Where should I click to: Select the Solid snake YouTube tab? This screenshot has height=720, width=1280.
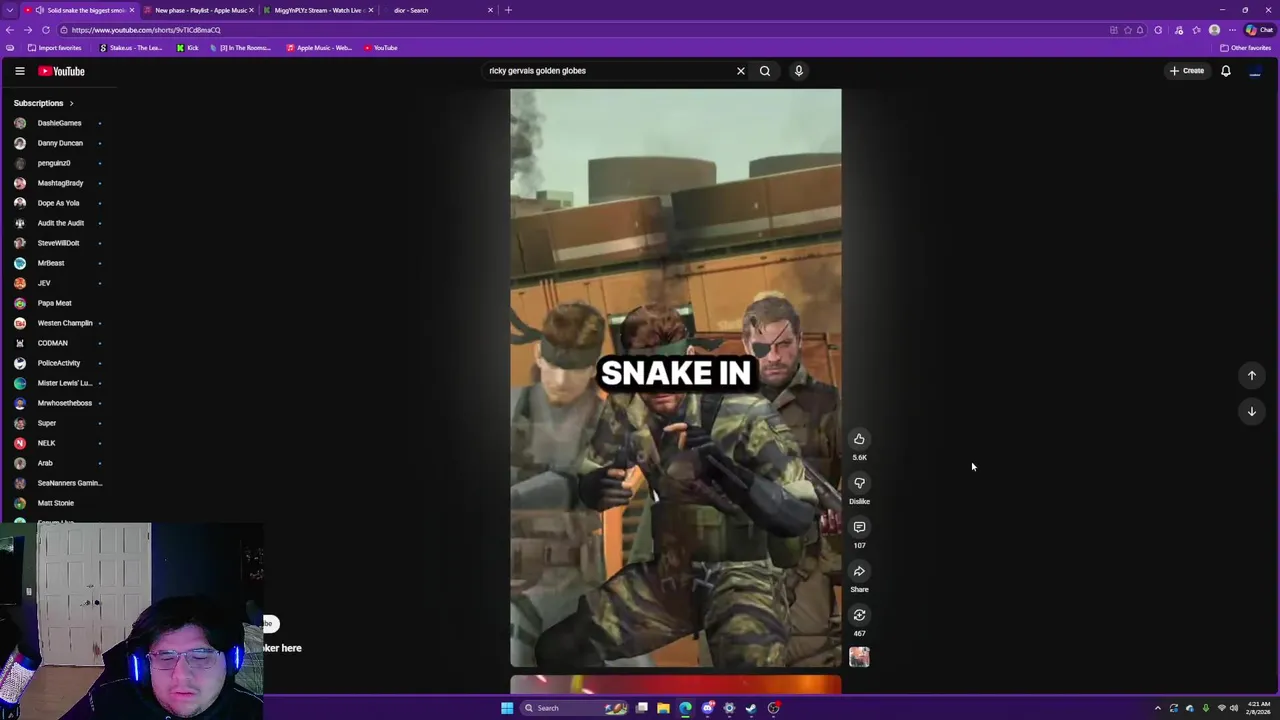79,10
